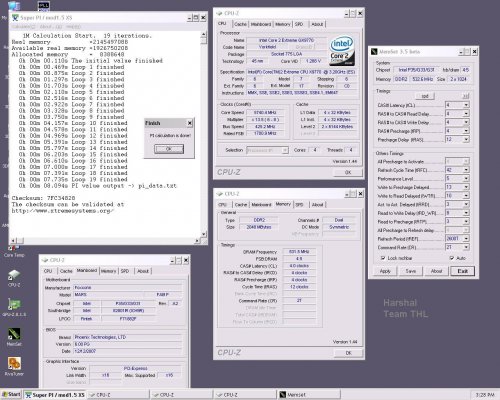Click the >> expand button in MemSet Timings
The image size is (500, 400).
point(466,96)
